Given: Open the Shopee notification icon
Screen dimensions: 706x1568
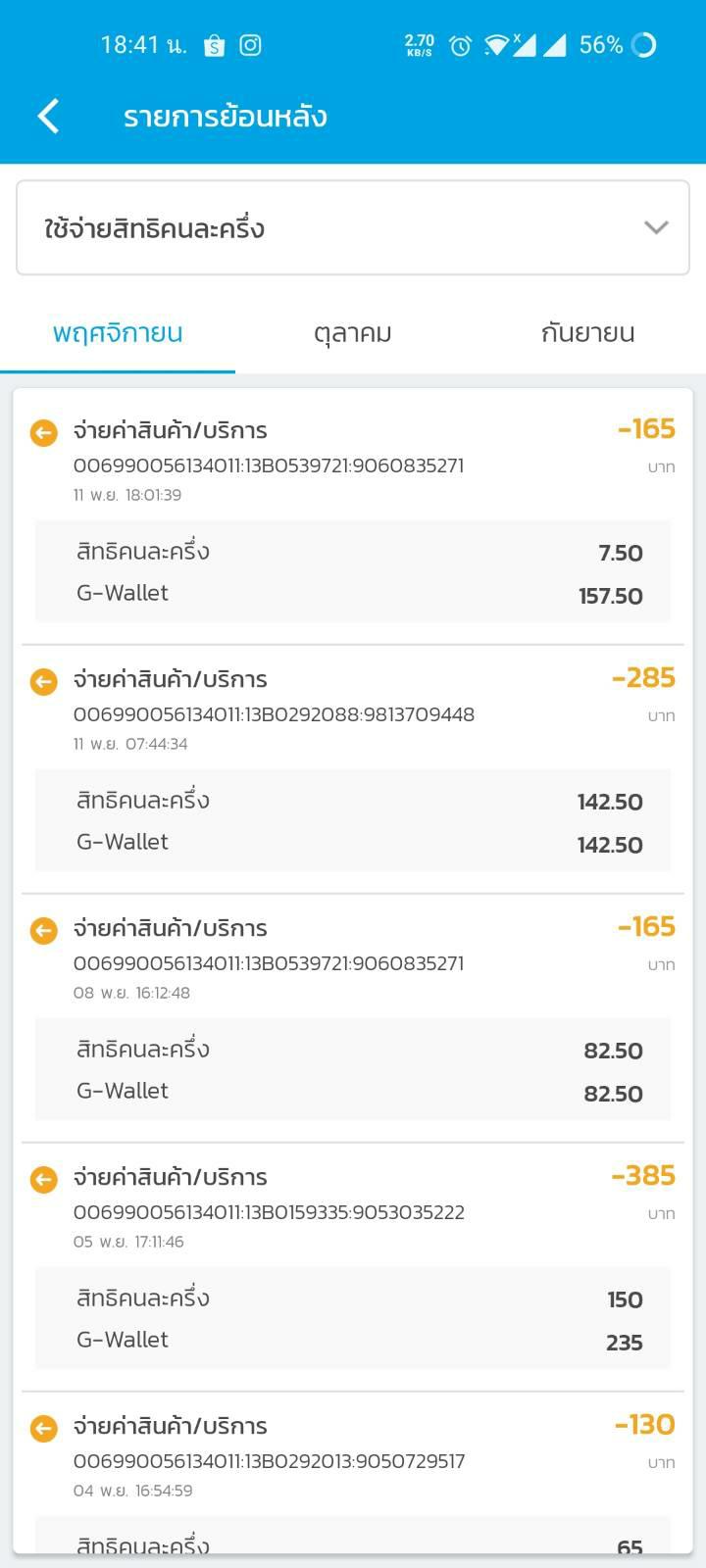Looking at the screenshot, I should pos(214,45).
